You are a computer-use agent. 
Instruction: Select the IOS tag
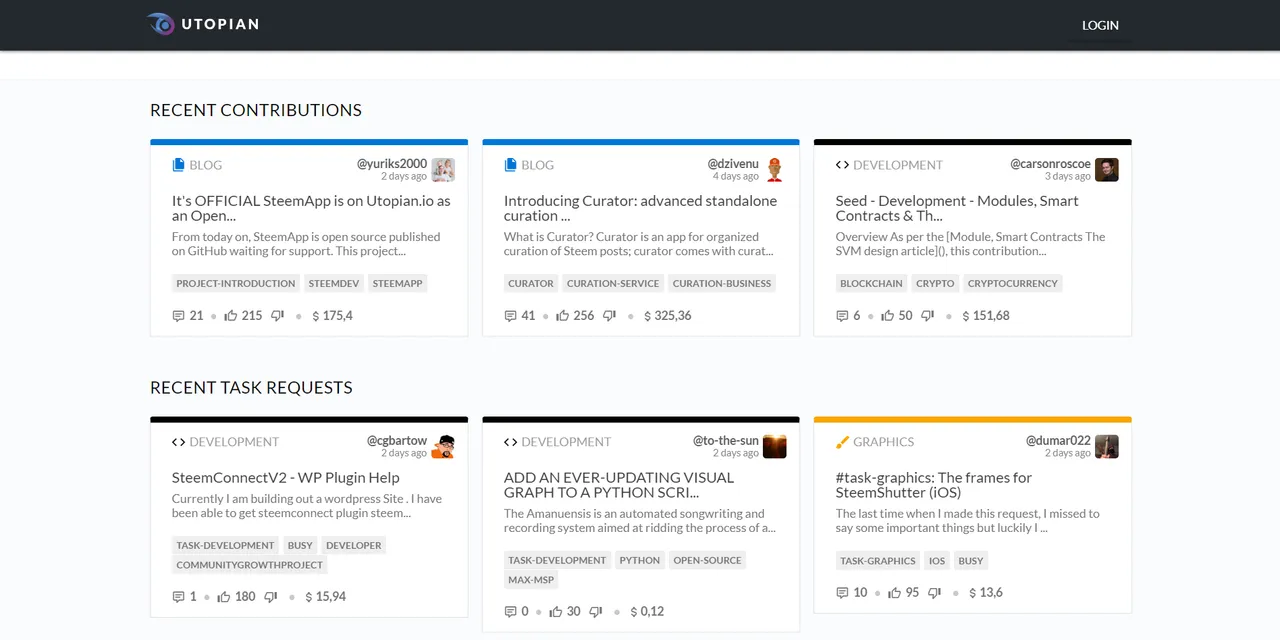tap(937, 561)
